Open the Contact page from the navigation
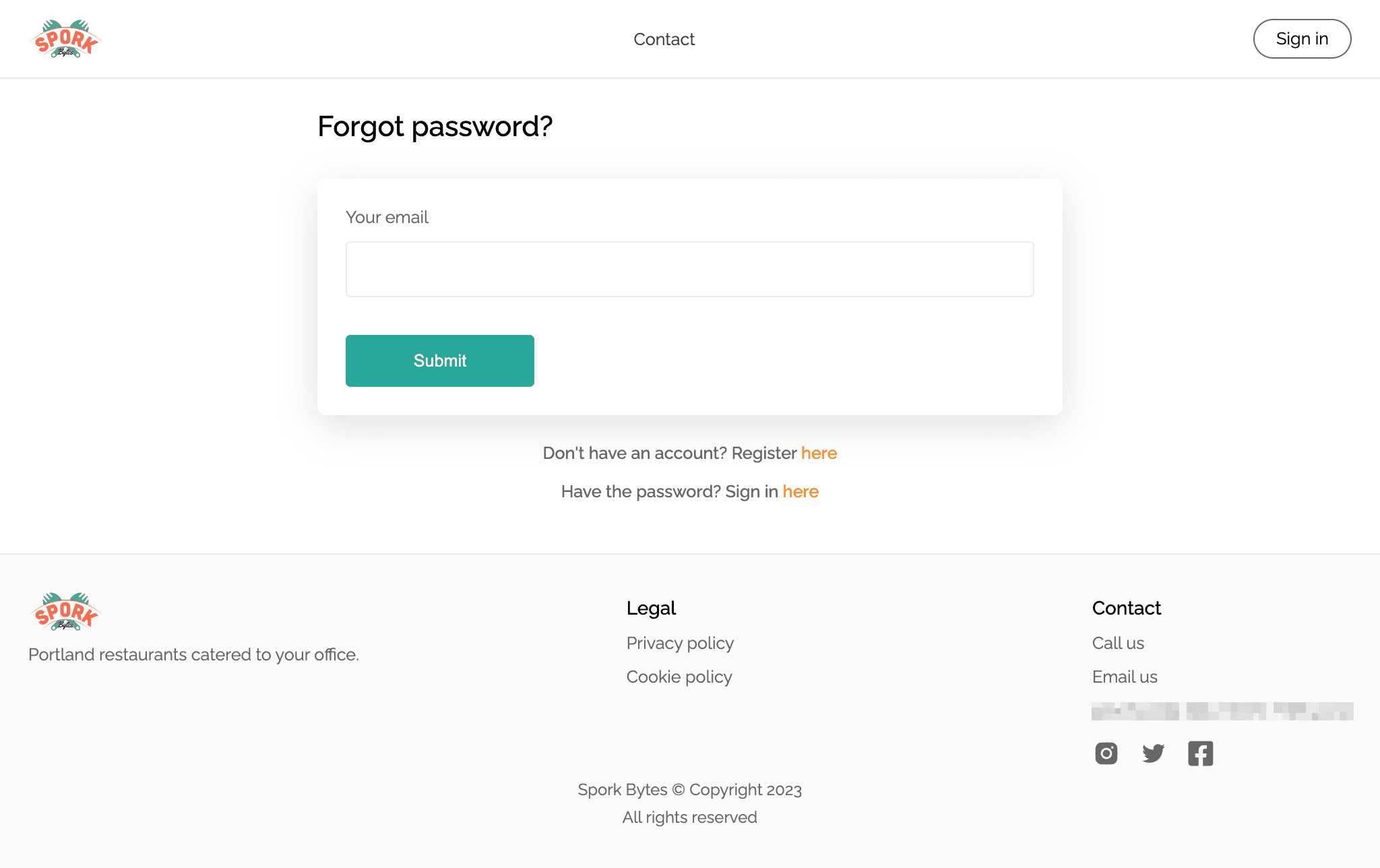1380x868 pixels. click(x=664, y=39)
